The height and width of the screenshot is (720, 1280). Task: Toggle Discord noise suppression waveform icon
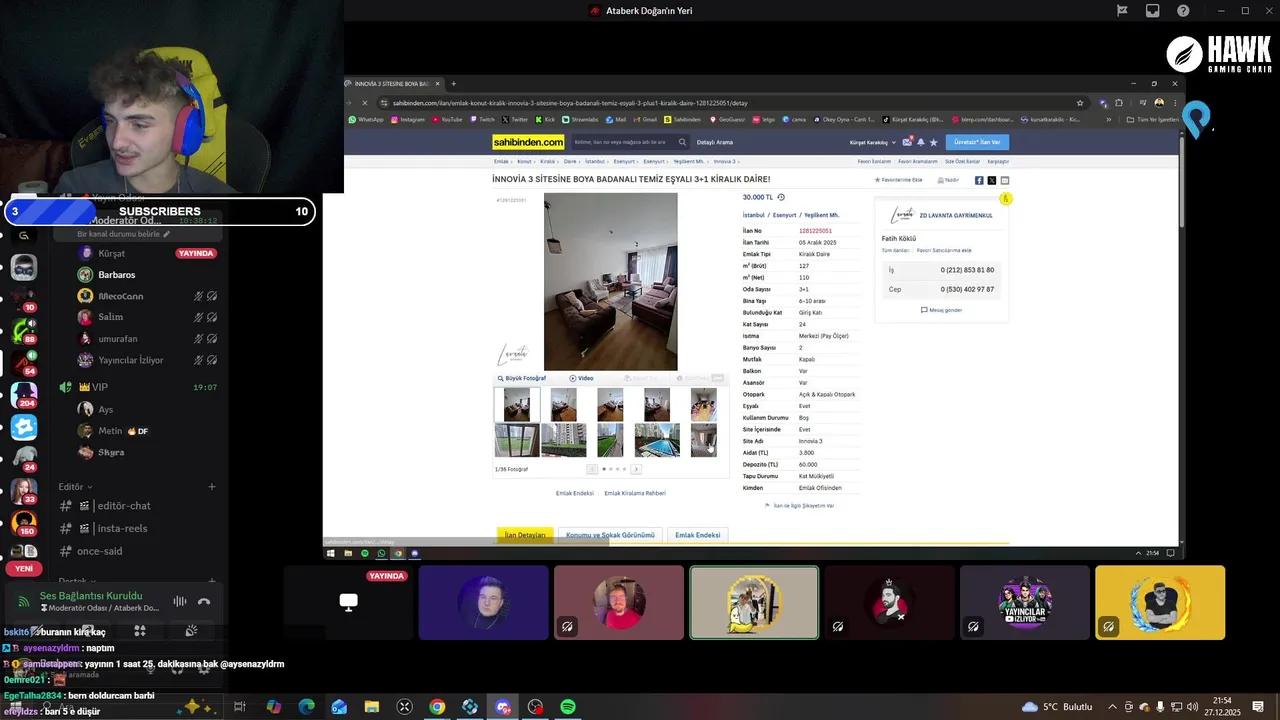pos(180,602)
